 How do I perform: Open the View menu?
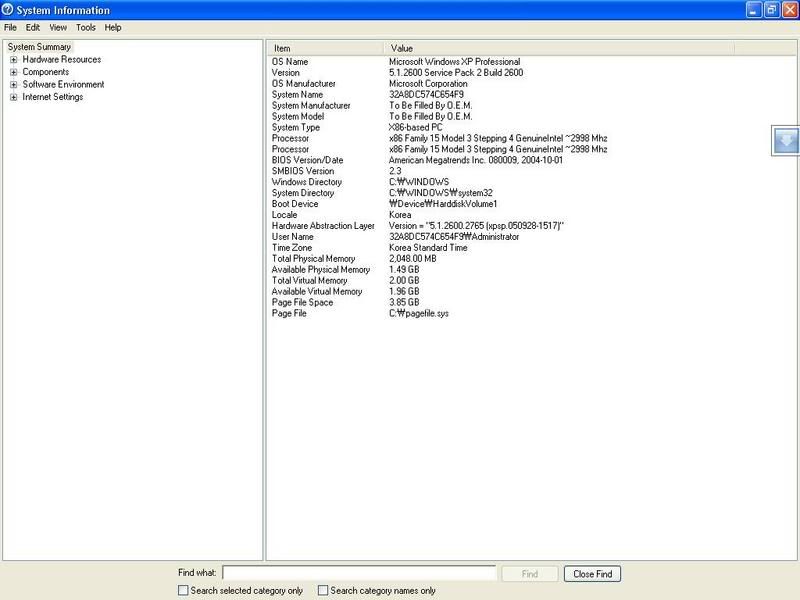[x=59, y=28]
